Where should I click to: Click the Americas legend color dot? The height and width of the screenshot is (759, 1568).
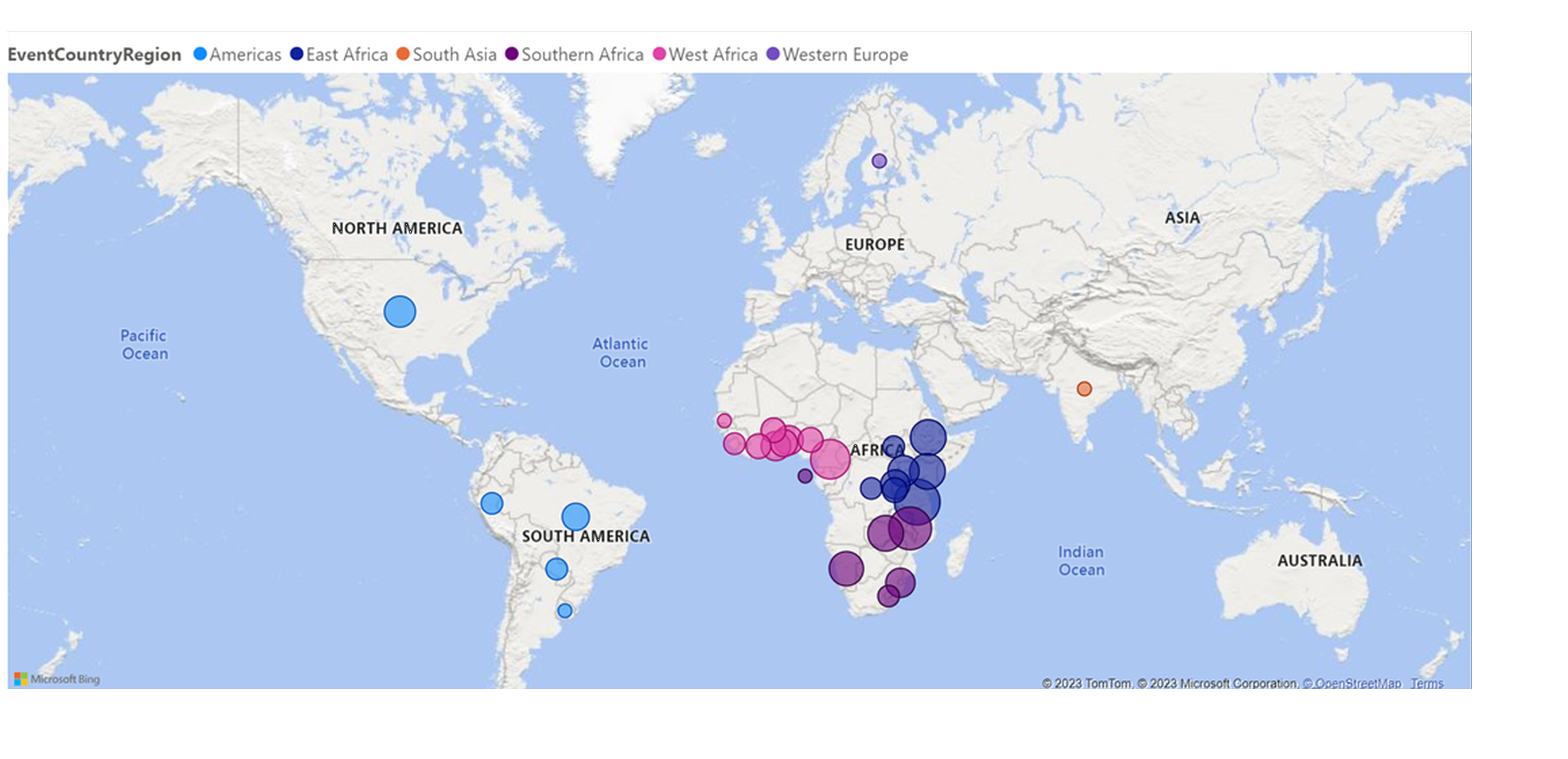[201, 54]
